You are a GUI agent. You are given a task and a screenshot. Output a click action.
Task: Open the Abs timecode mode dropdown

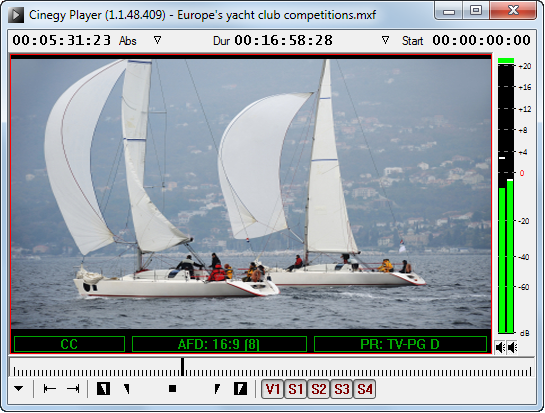tap(157, 40)
